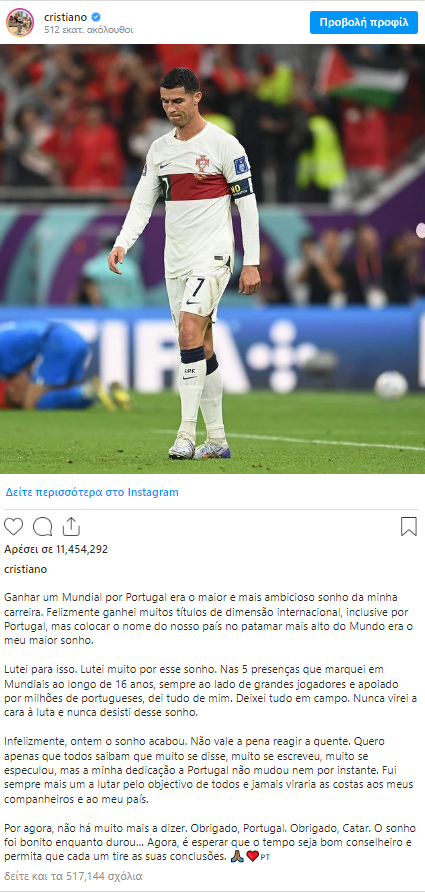The width and height of the screenshot is (425, 893).
Task: Open the main Ronaldo match photo
Action: point(212,259)
